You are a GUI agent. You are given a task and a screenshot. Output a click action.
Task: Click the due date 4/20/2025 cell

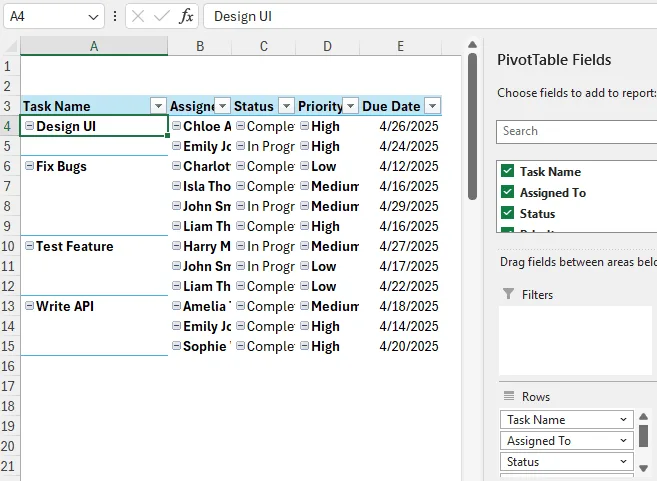click(x=401, y=346)
